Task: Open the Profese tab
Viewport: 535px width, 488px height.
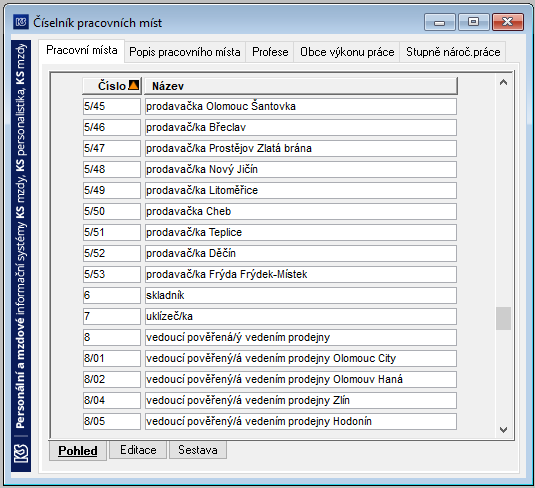Action: coord(270,52)
